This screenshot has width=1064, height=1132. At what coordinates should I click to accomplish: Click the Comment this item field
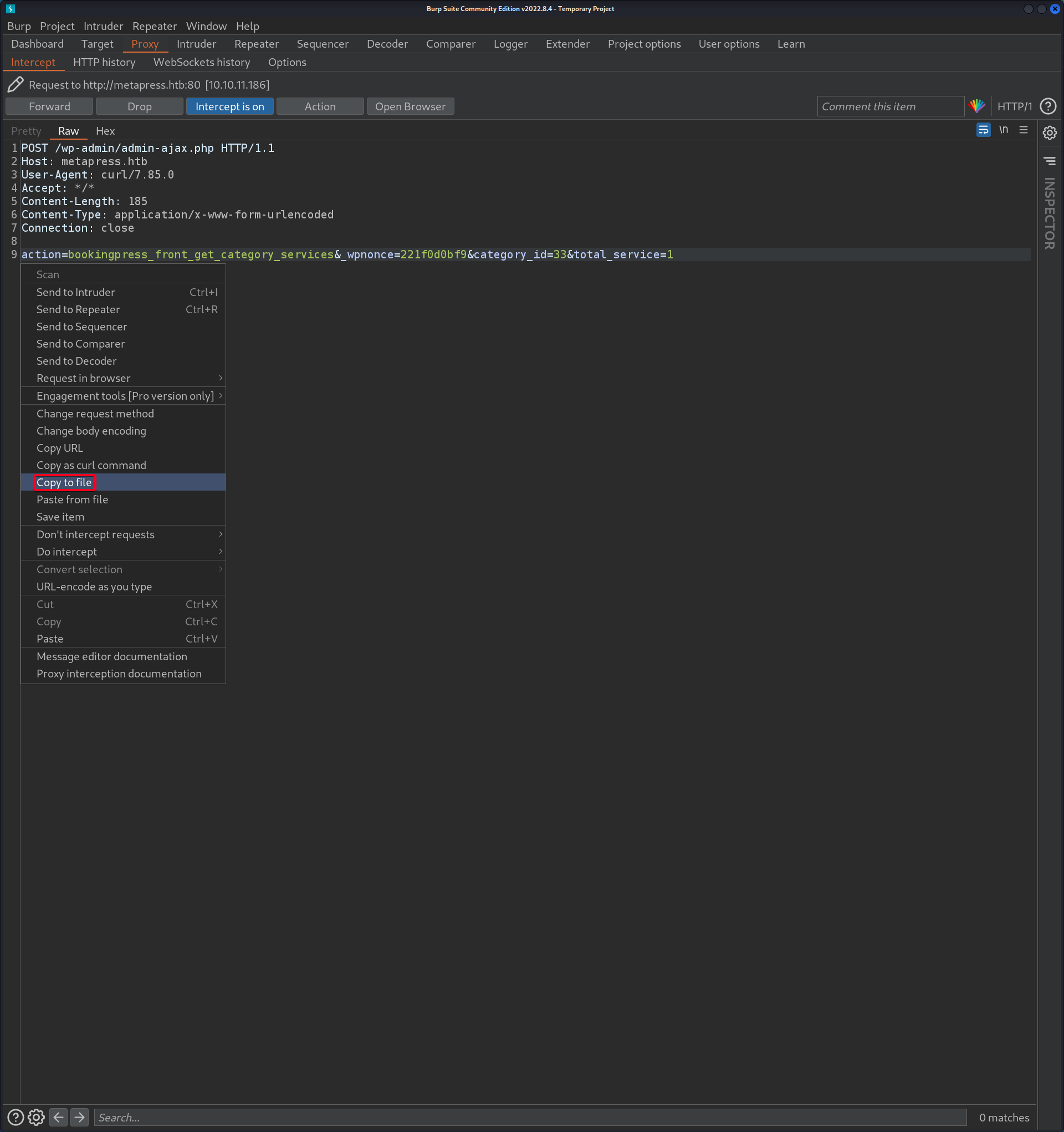pyautogui.click(x=890, y=106)
